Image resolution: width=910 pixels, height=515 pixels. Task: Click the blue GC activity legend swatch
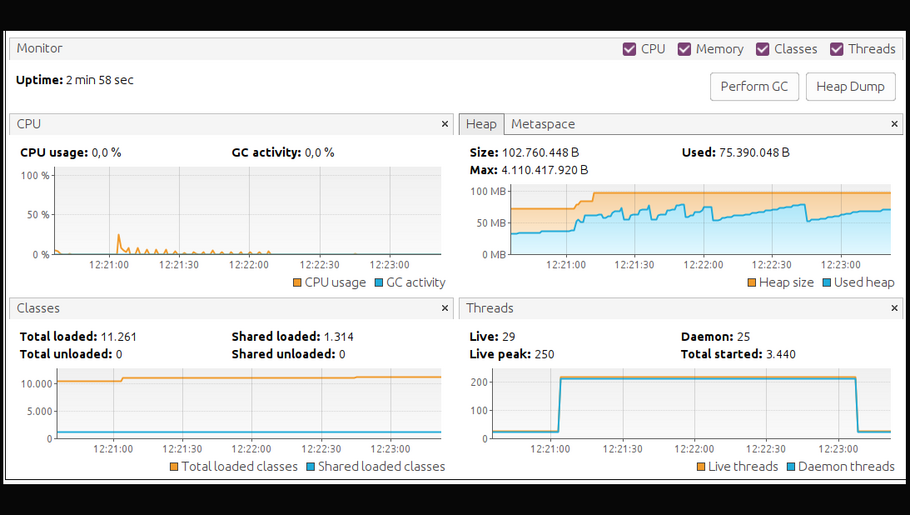point(379,283)
